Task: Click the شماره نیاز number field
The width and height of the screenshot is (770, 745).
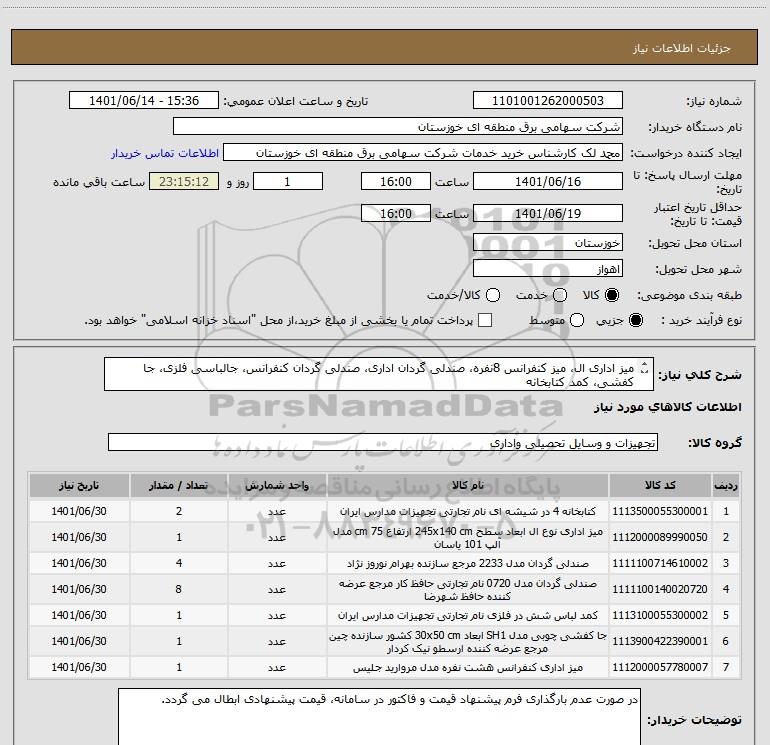Action: pos(546,101)
